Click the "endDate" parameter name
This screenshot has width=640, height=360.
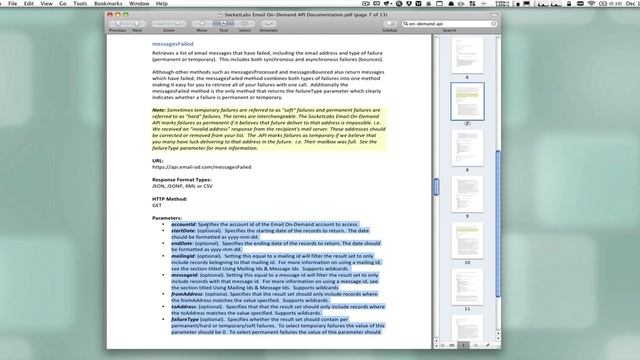182,243
